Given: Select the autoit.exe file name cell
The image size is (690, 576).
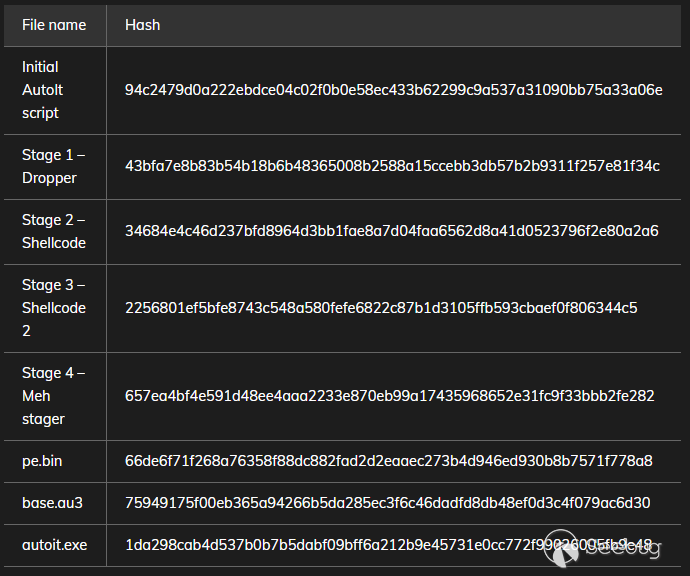Looking at the screenshot, I should click(x=54, y=545).
